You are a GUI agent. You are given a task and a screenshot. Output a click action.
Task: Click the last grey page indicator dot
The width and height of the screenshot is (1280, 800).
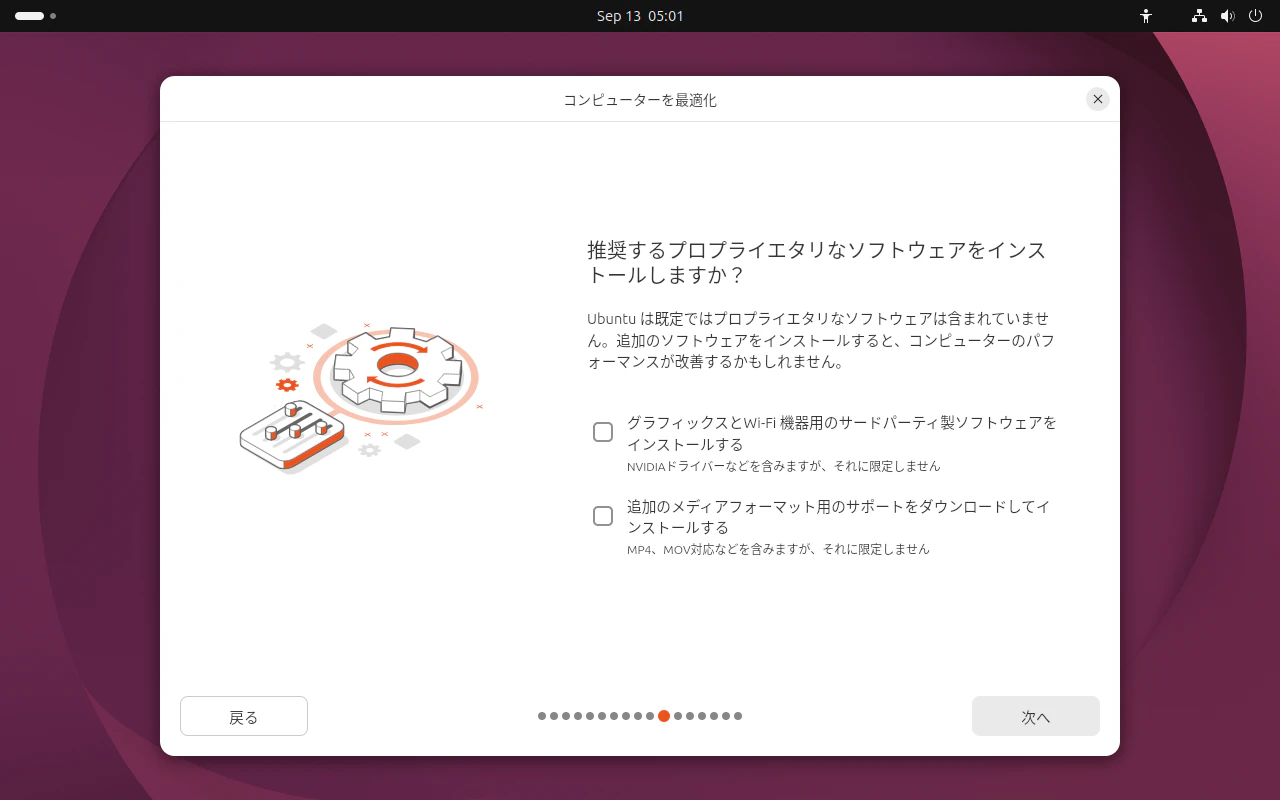738,716
